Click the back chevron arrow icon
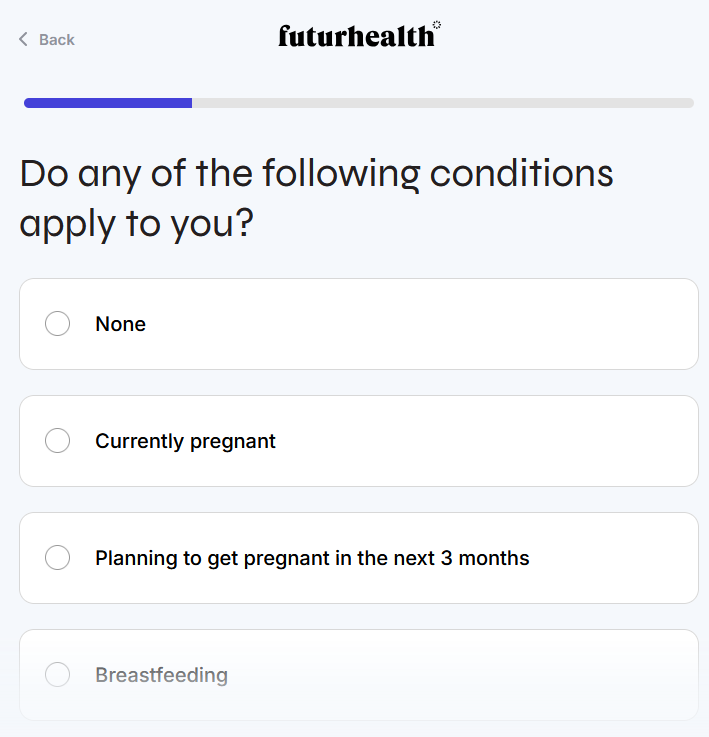This screenshot has width=709, height=737. pos(24,40)
